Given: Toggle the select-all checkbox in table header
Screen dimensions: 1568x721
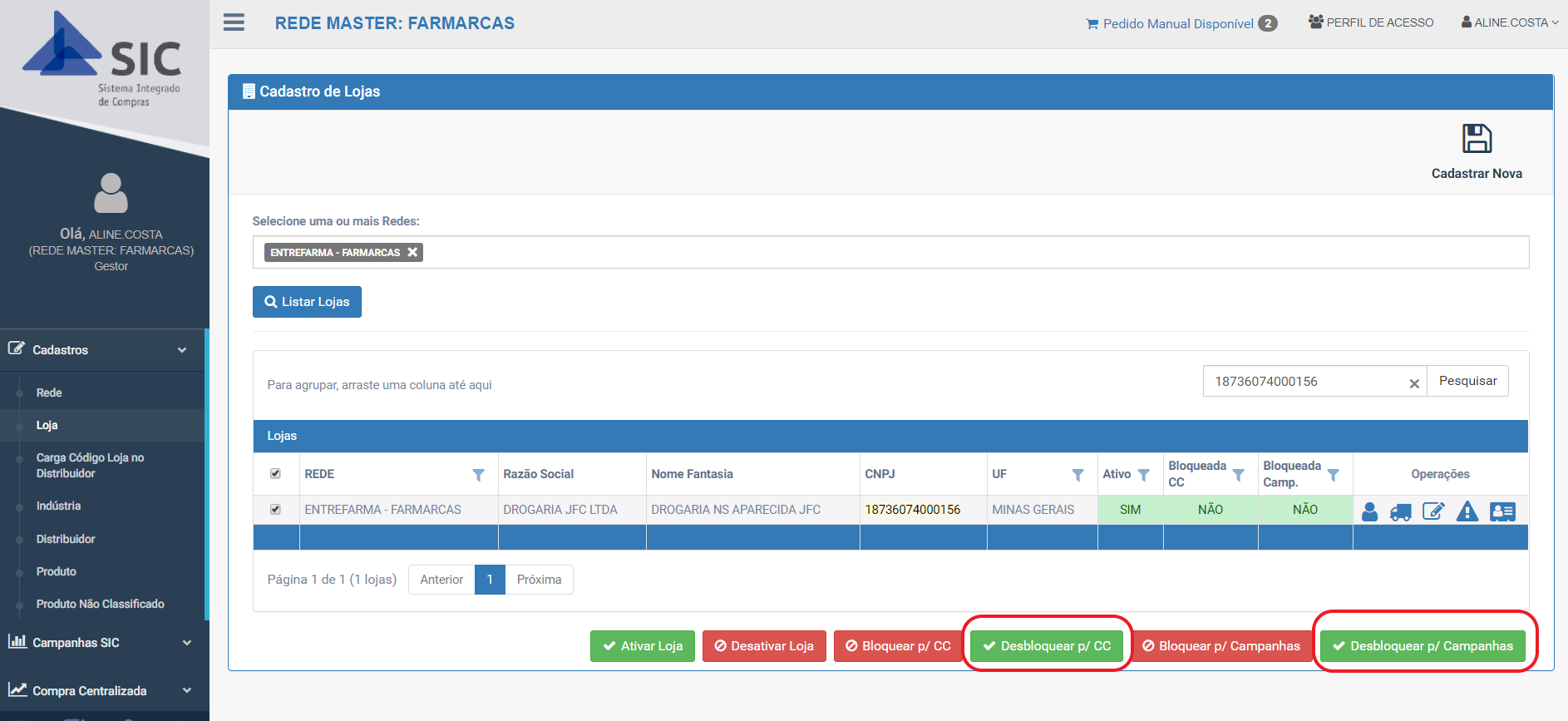Looking at the screenshot, I should (x=275, y=474).
